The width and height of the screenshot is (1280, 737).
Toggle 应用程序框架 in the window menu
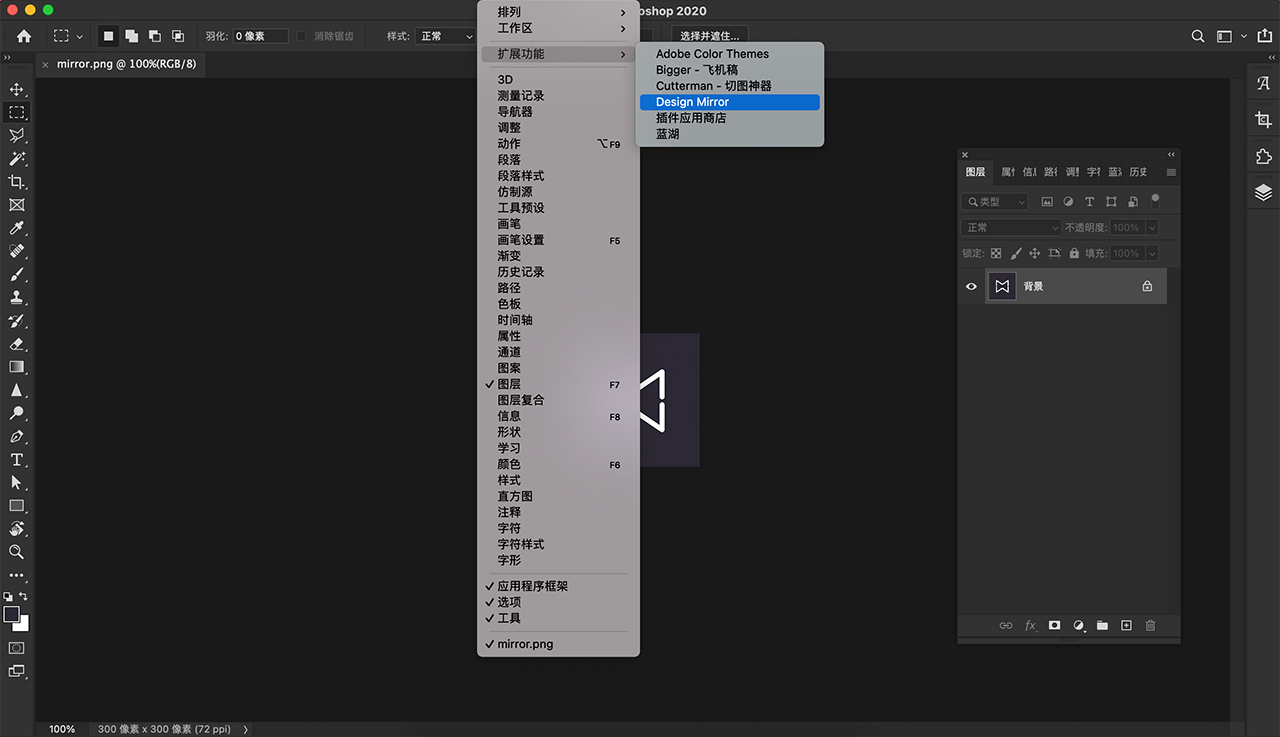pyautogui.click(x=532, y=586)
